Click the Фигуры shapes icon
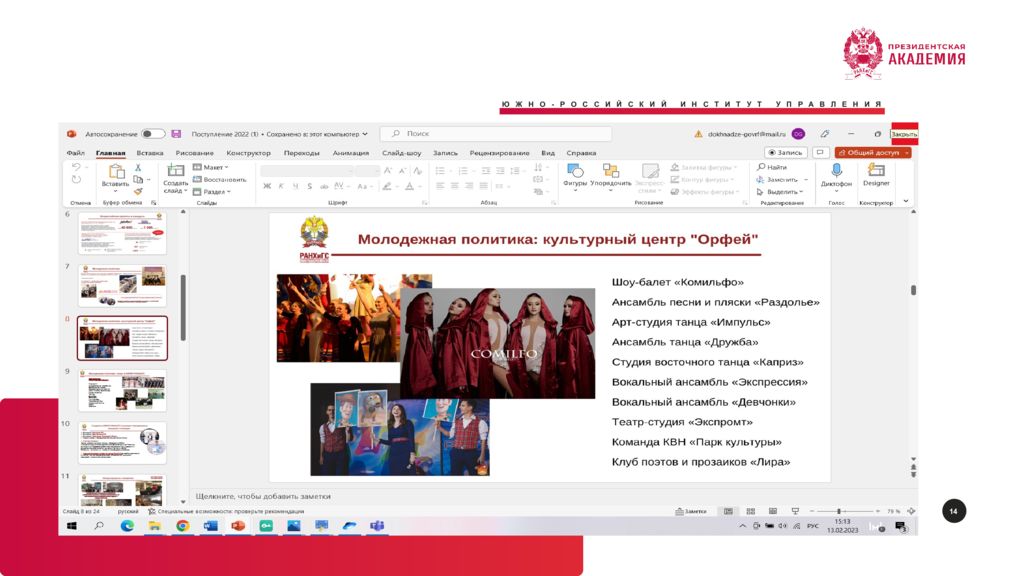The width and height of the screenshot is (1024, 576). [575, 171]
